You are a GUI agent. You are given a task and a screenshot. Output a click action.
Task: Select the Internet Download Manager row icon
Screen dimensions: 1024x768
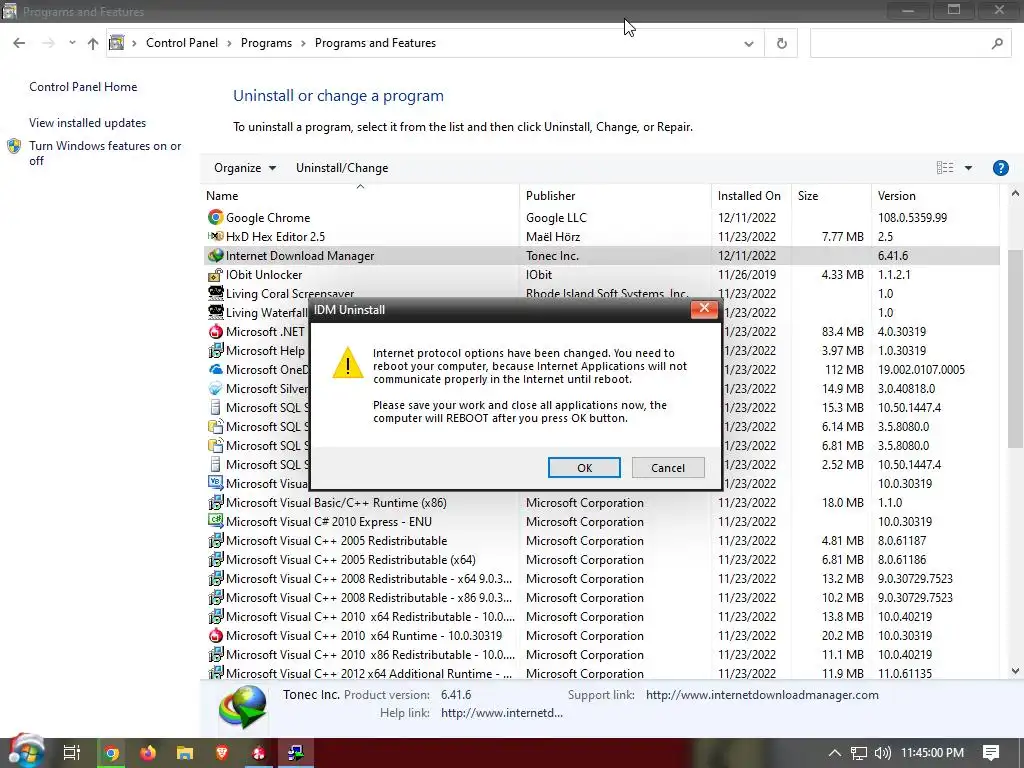click(216, 255)
